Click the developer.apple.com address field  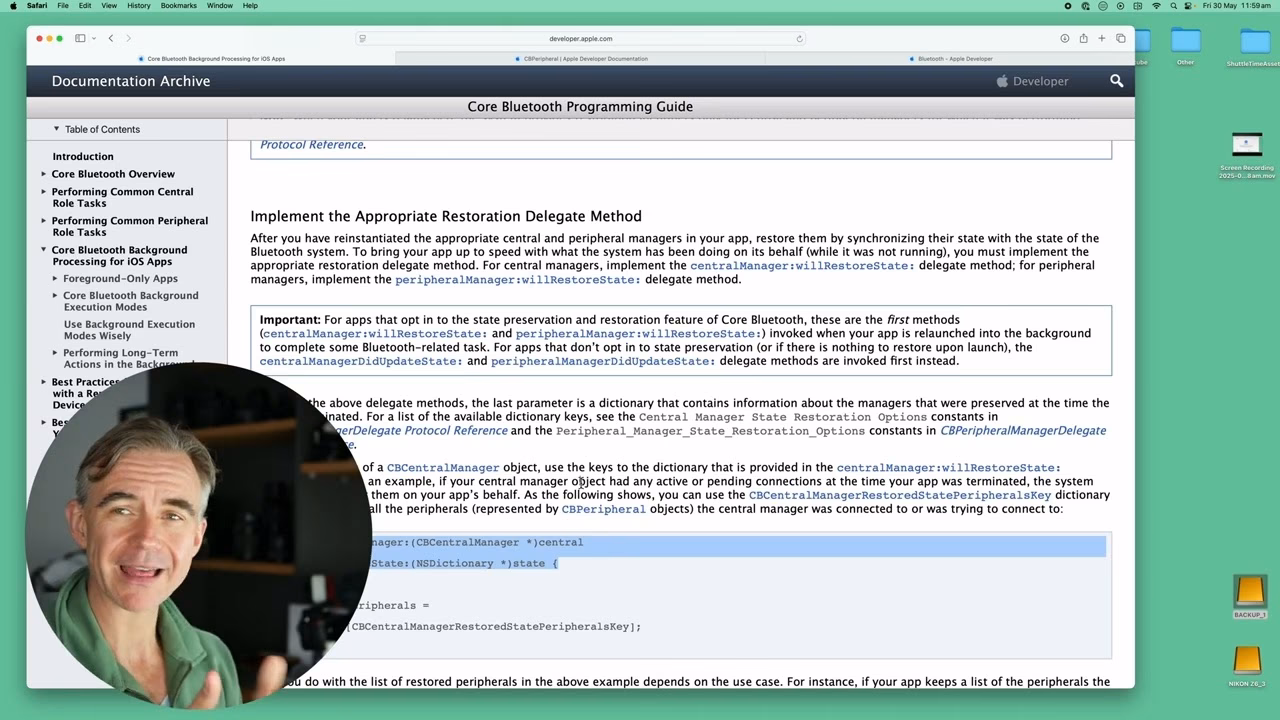(580, 39)
